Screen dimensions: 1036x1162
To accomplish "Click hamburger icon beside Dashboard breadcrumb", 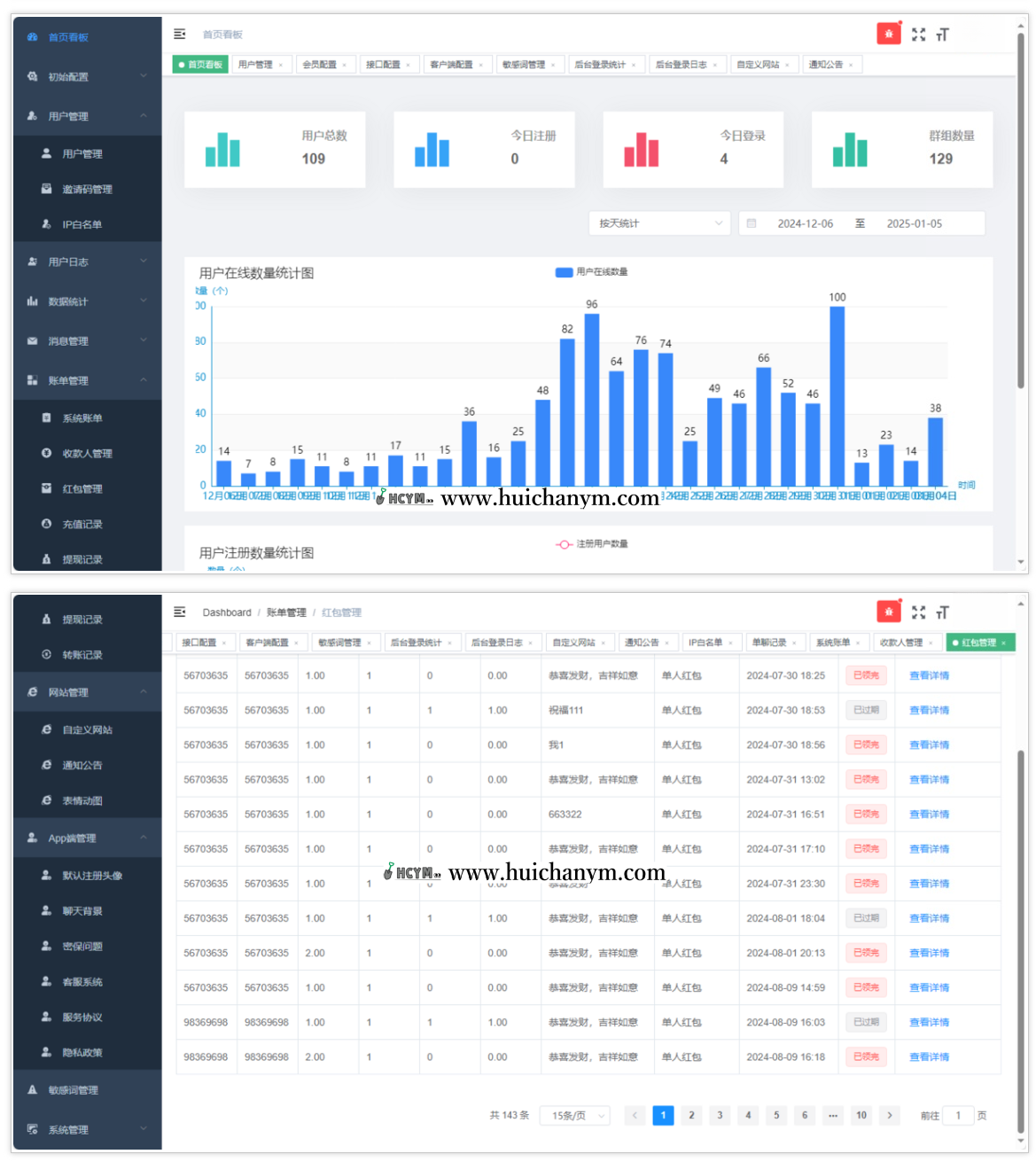I will [x=180, y=612].
